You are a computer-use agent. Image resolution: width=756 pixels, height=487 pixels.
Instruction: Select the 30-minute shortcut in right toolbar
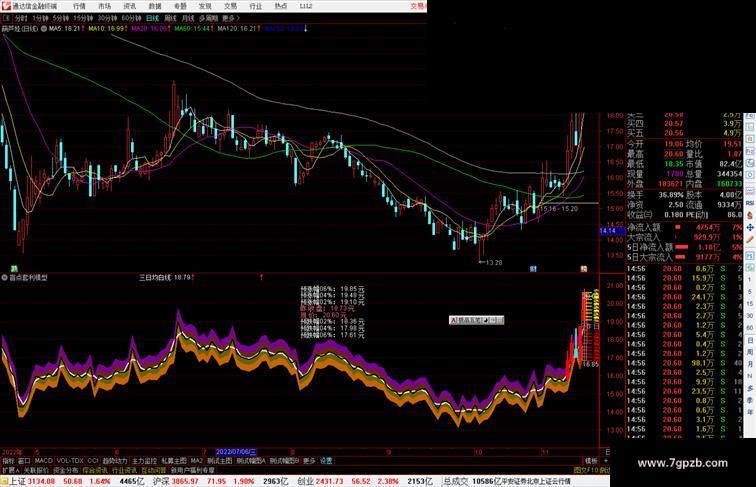750,316
